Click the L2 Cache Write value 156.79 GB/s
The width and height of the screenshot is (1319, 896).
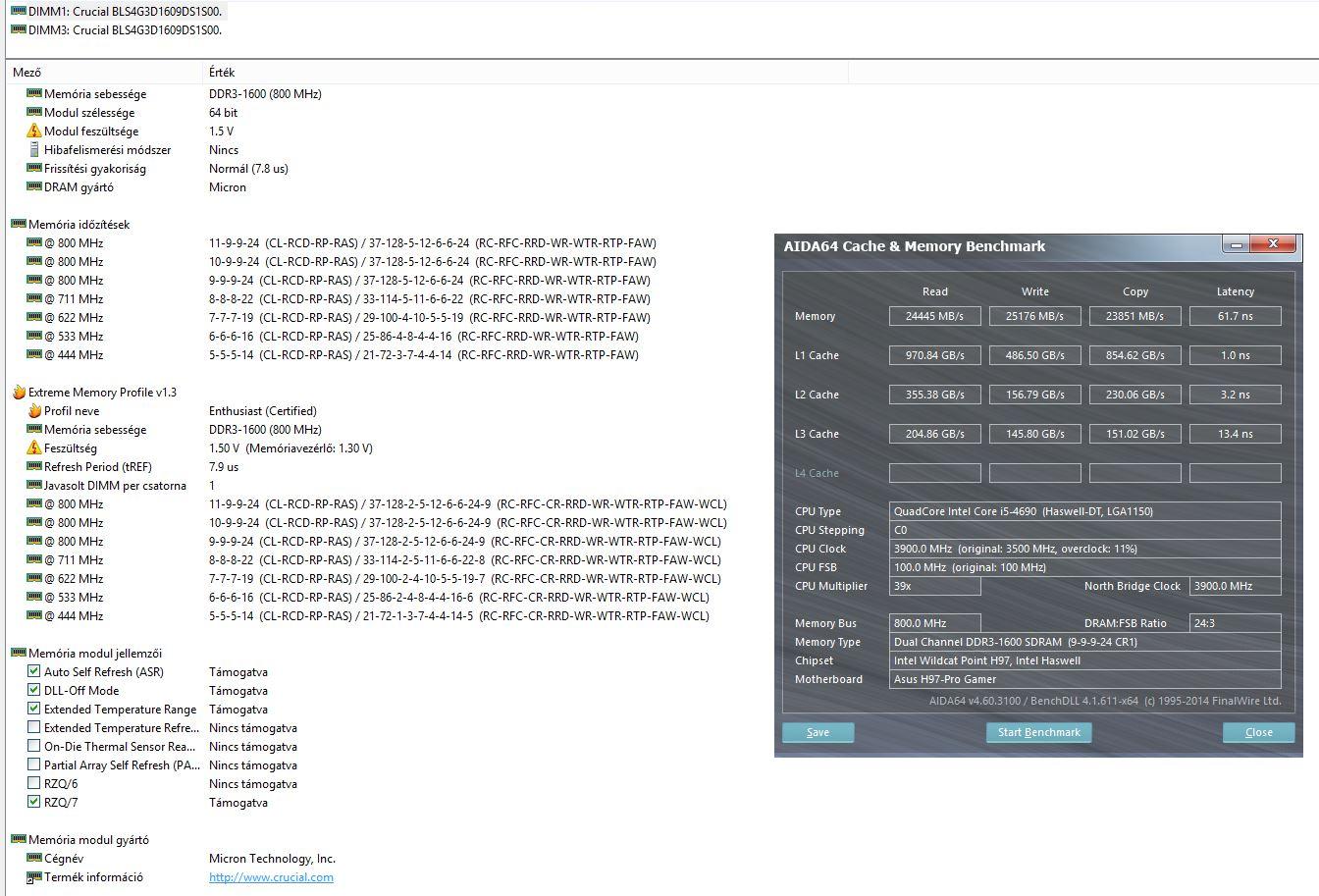(x=1035, y=395)
